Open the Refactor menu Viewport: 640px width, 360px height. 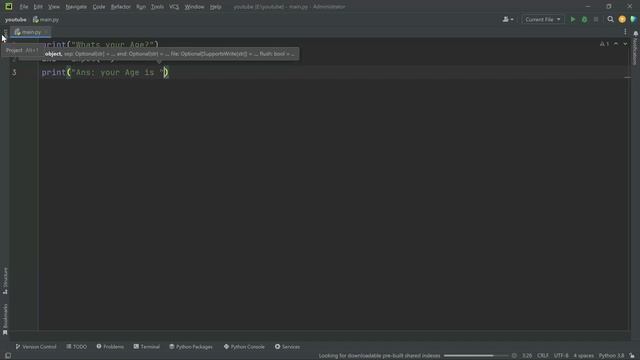click(x=120, y=7)
